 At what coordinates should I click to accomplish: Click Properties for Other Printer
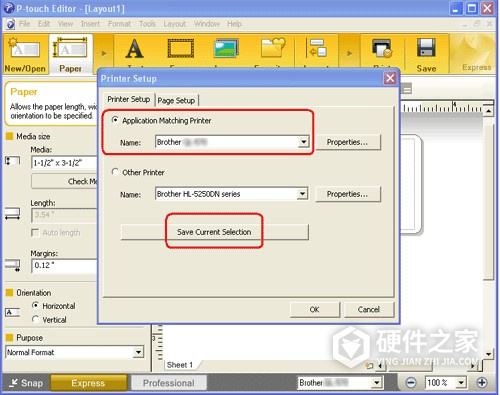(347, 194)
